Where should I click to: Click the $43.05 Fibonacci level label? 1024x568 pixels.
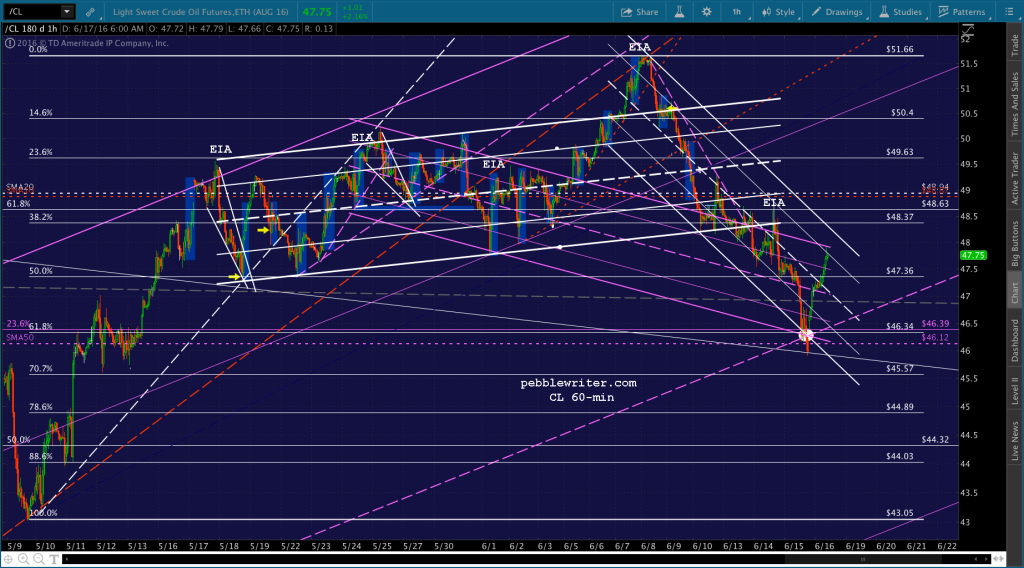[900, 513]
